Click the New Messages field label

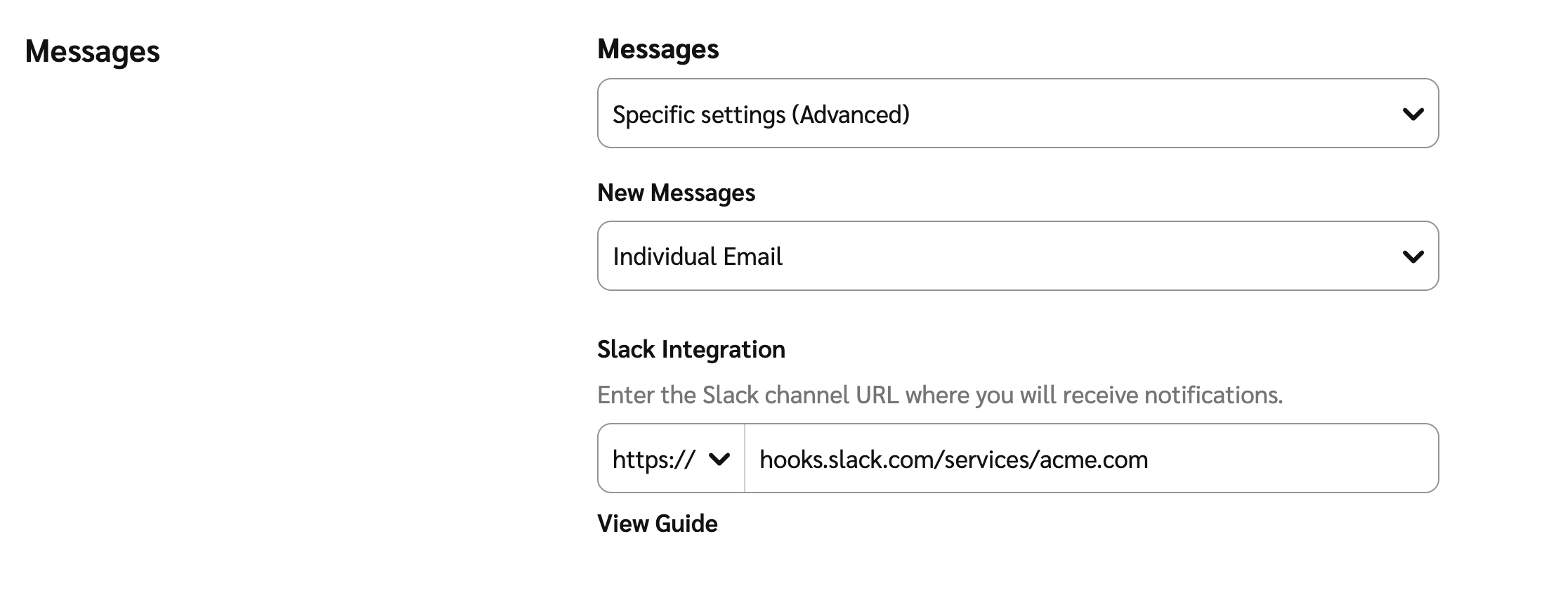[x=676, y=193]
